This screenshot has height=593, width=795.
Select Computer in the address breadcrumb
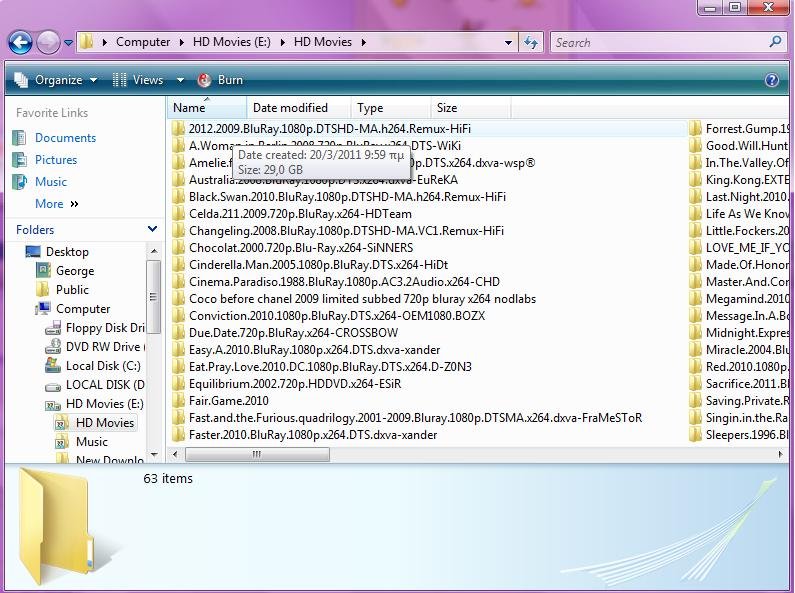point(143,42)
